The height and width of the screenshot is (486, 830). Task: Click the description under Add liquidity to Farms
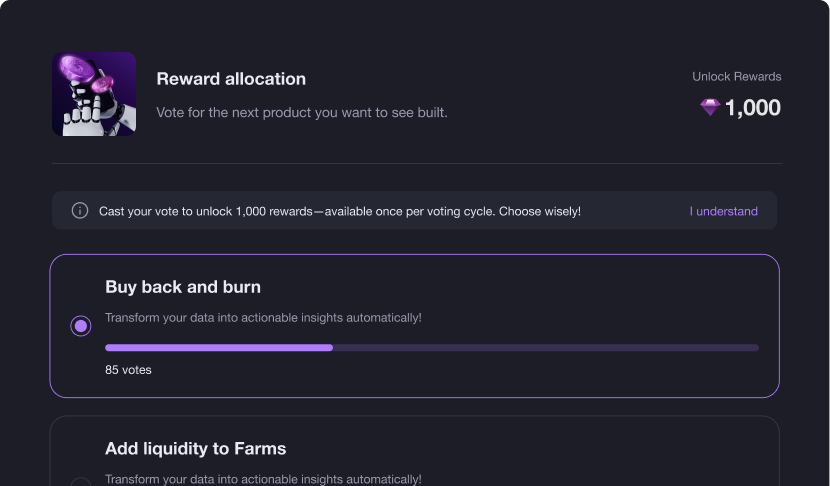click(263, 479)
